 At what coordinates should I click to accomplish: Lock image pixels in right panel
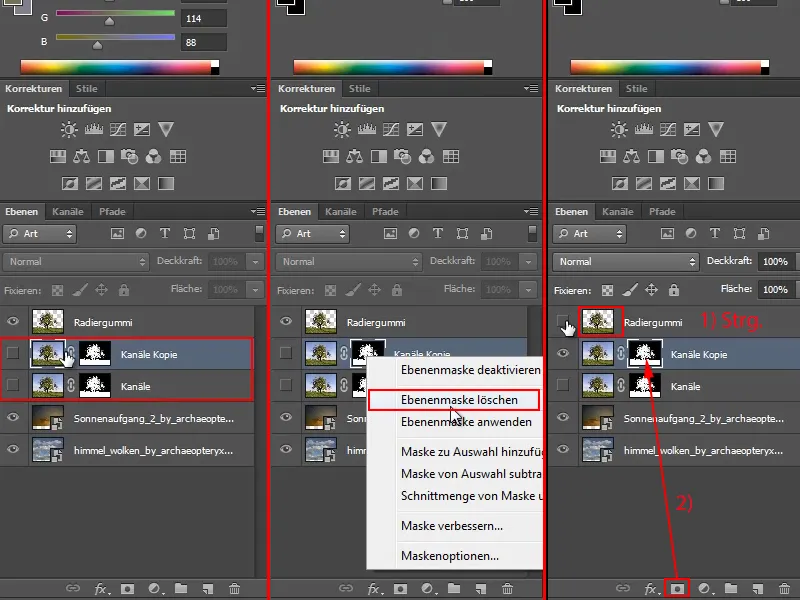(x=630, y=290)
